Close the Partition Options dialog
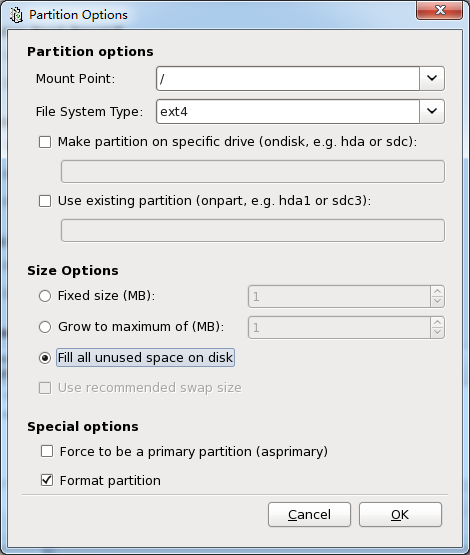 tap(440, 10)
